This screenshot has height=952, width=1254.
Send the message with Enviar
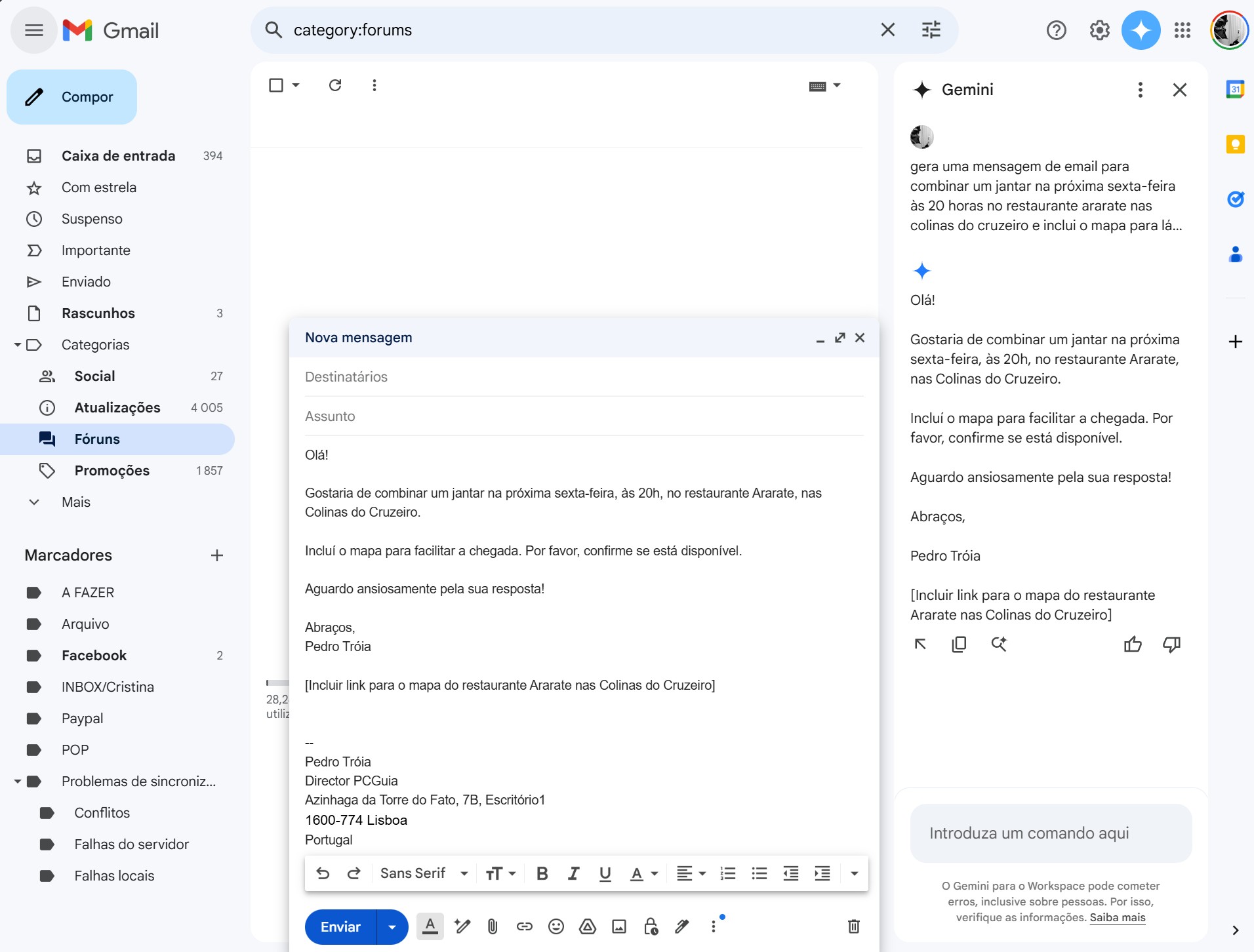(x=340, y=926)
